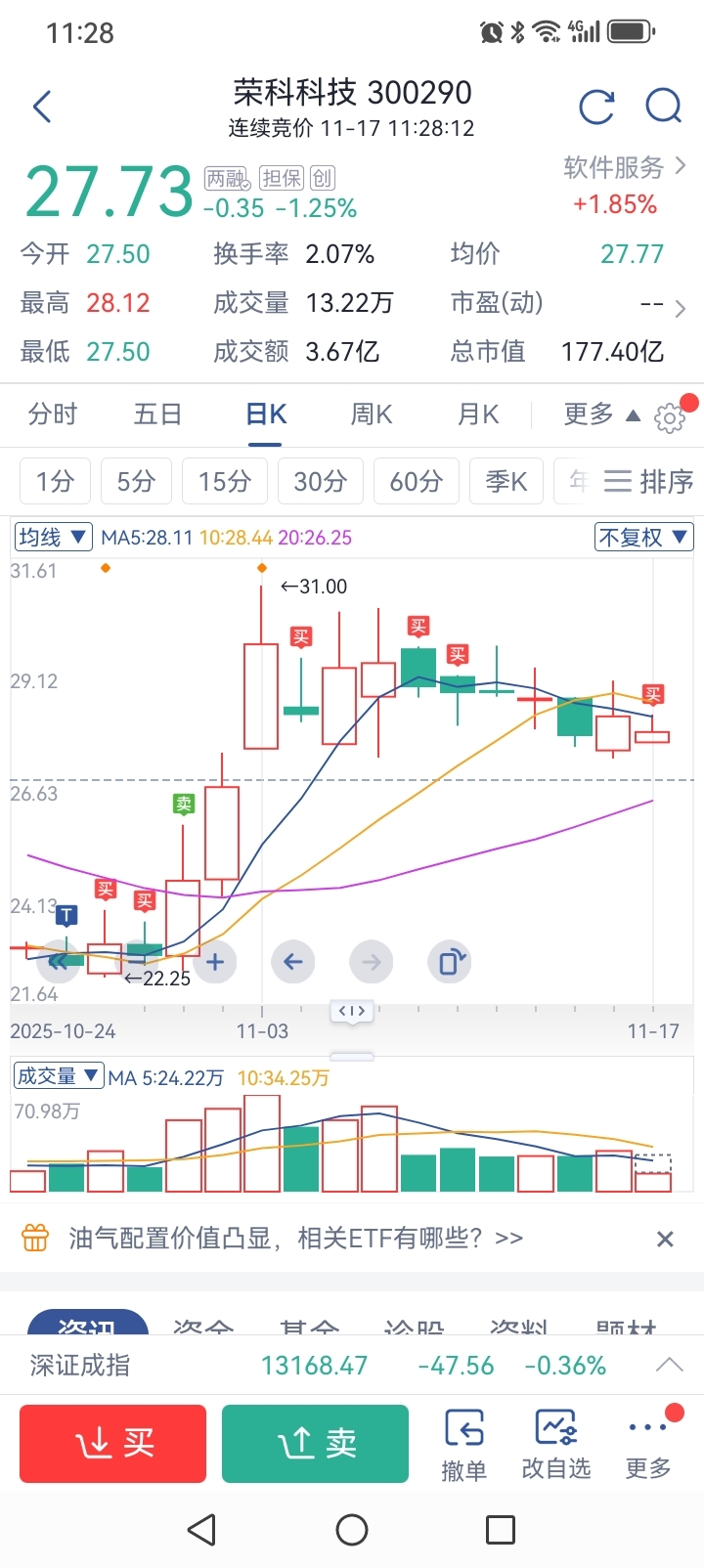Tap the back arrow icon
The height and width of the screenshot is (1568, 704).
pos(42,107)
